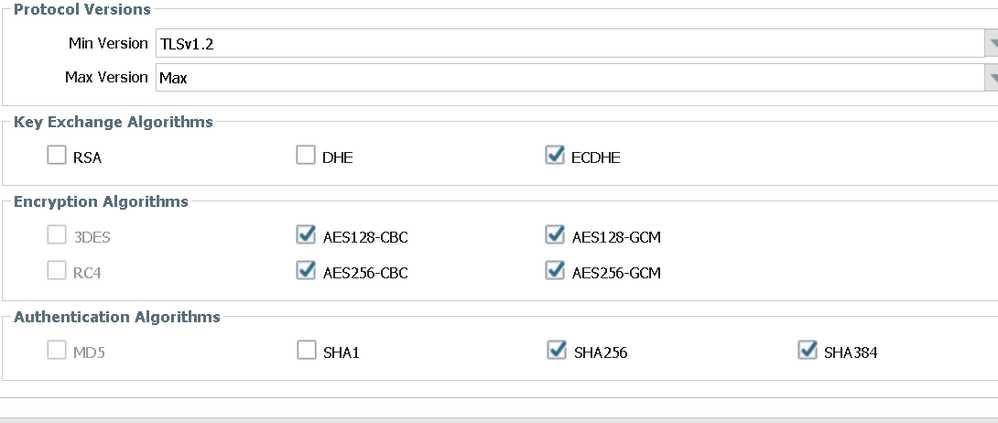Click the Encryption Algorithms group heading
The image size is (998, 423).
click(100, 202)
